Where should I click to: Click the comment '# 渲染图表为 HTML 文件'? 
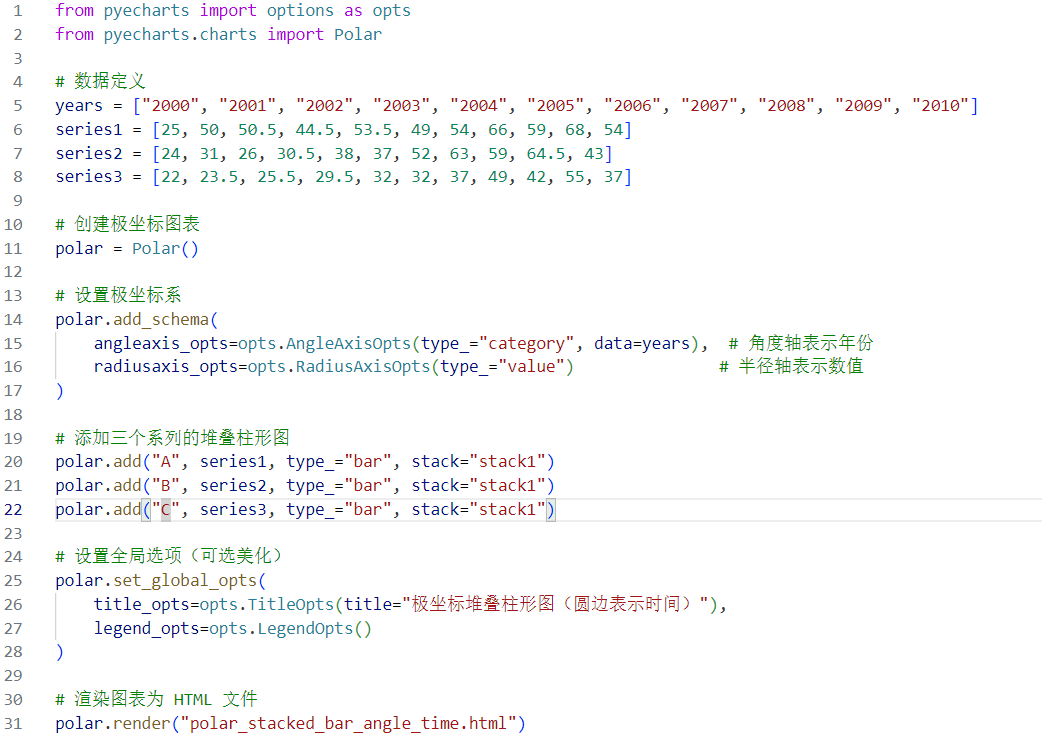(x=156, y=699)
